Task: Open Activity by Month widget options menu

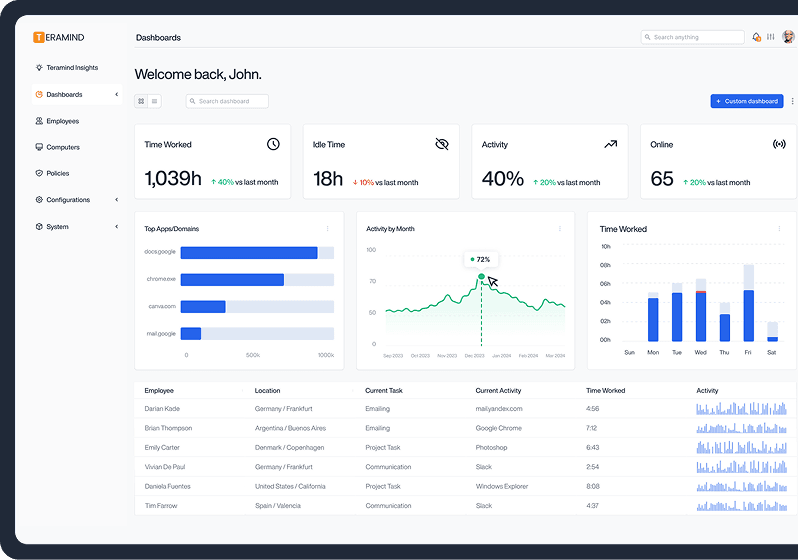Action: coord(560,229)
